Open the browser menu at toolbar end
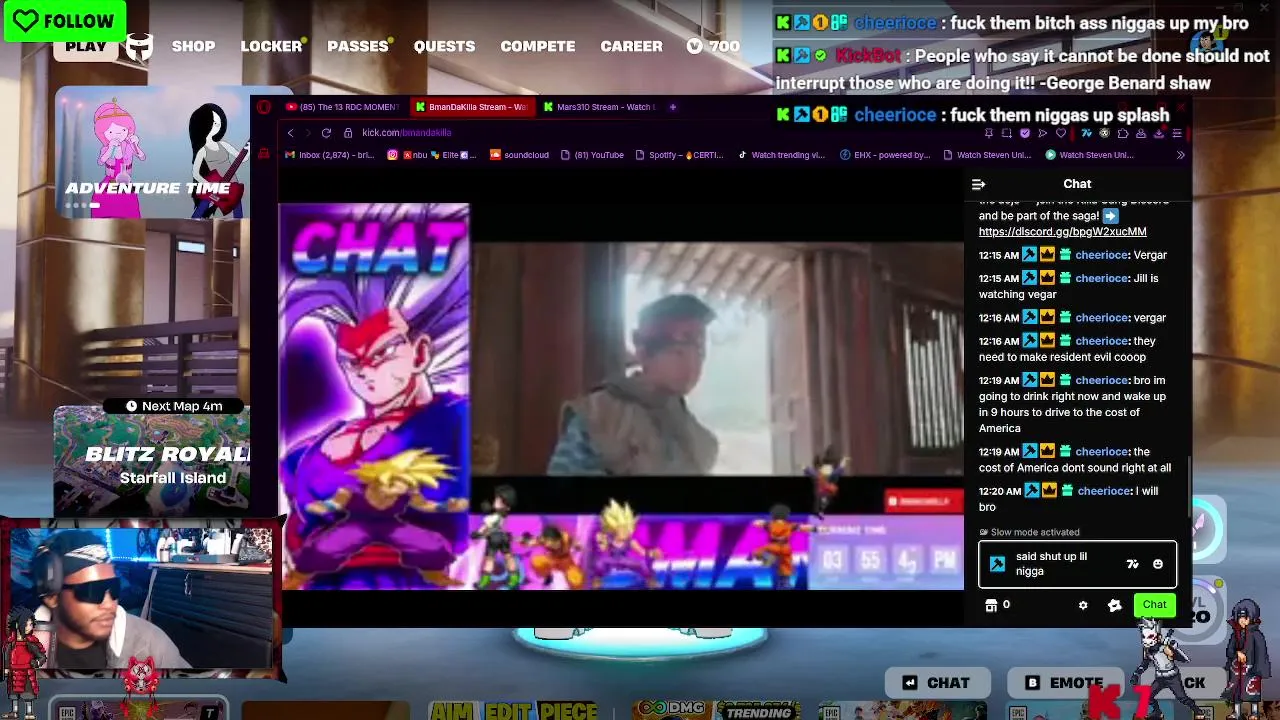Image resolution: width=1280 pixels, height=720 pixels. coord(1177,133)
